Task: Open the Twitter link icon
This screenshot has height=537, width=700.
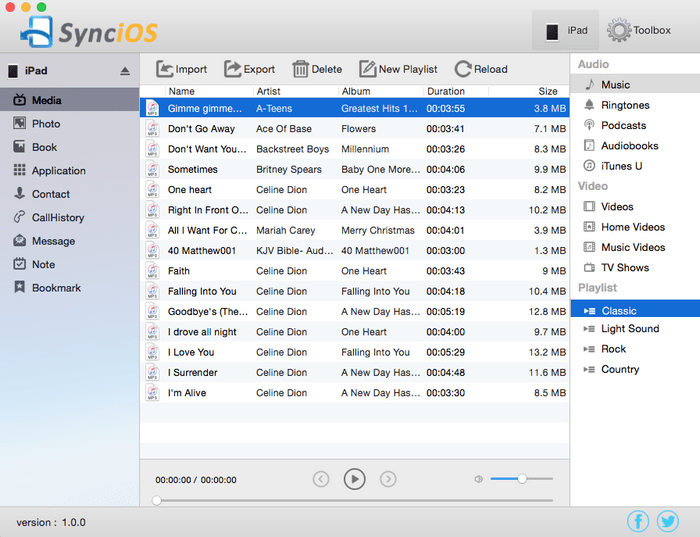Action: click(668, 521)
